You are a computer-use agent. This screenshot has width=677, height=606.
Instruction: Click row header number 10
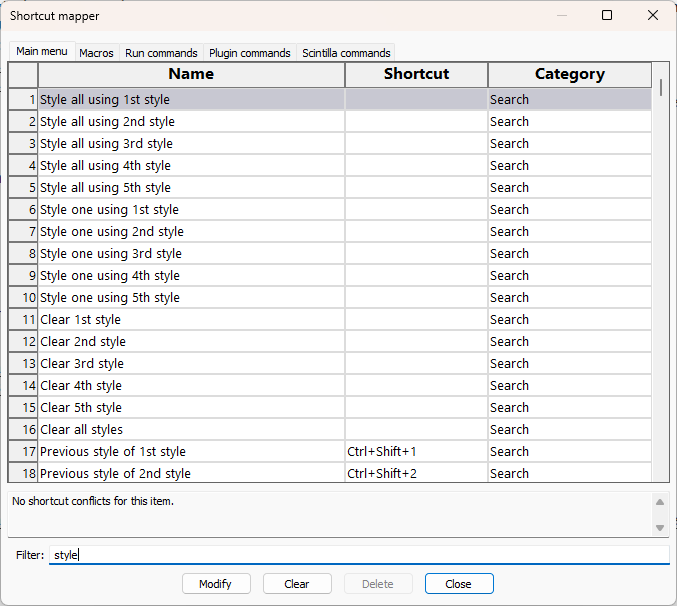pos(23,298)
